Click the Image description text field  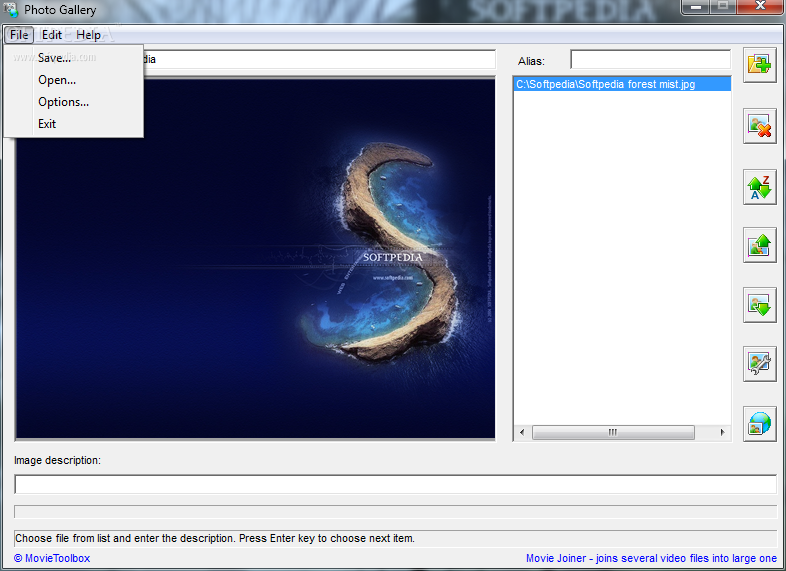(396, 484)
